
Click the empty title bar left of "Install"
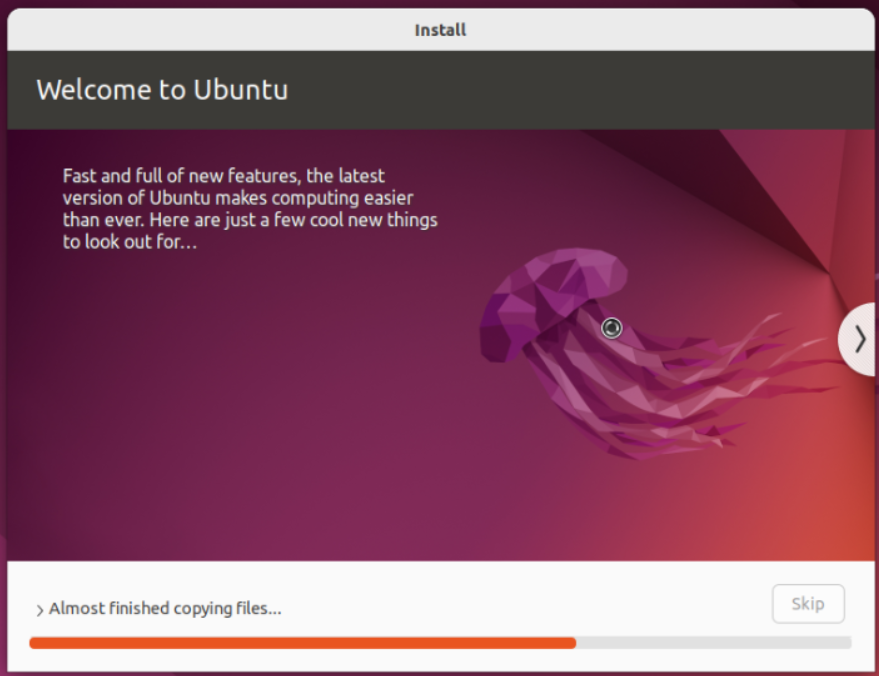pyautogui.click(x=200, y=30)
